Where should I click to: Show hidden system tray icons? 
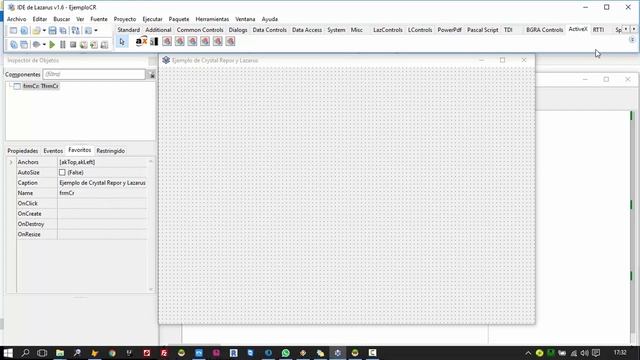(x=528, y=353)
